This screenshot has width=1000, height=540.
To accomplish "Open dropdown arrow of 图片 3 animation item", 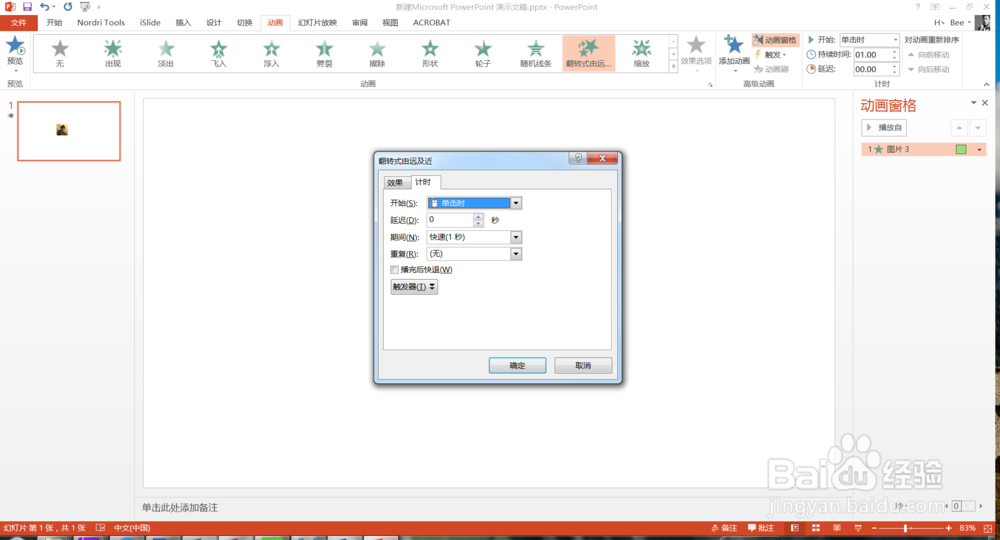I will tap(980, 149).
